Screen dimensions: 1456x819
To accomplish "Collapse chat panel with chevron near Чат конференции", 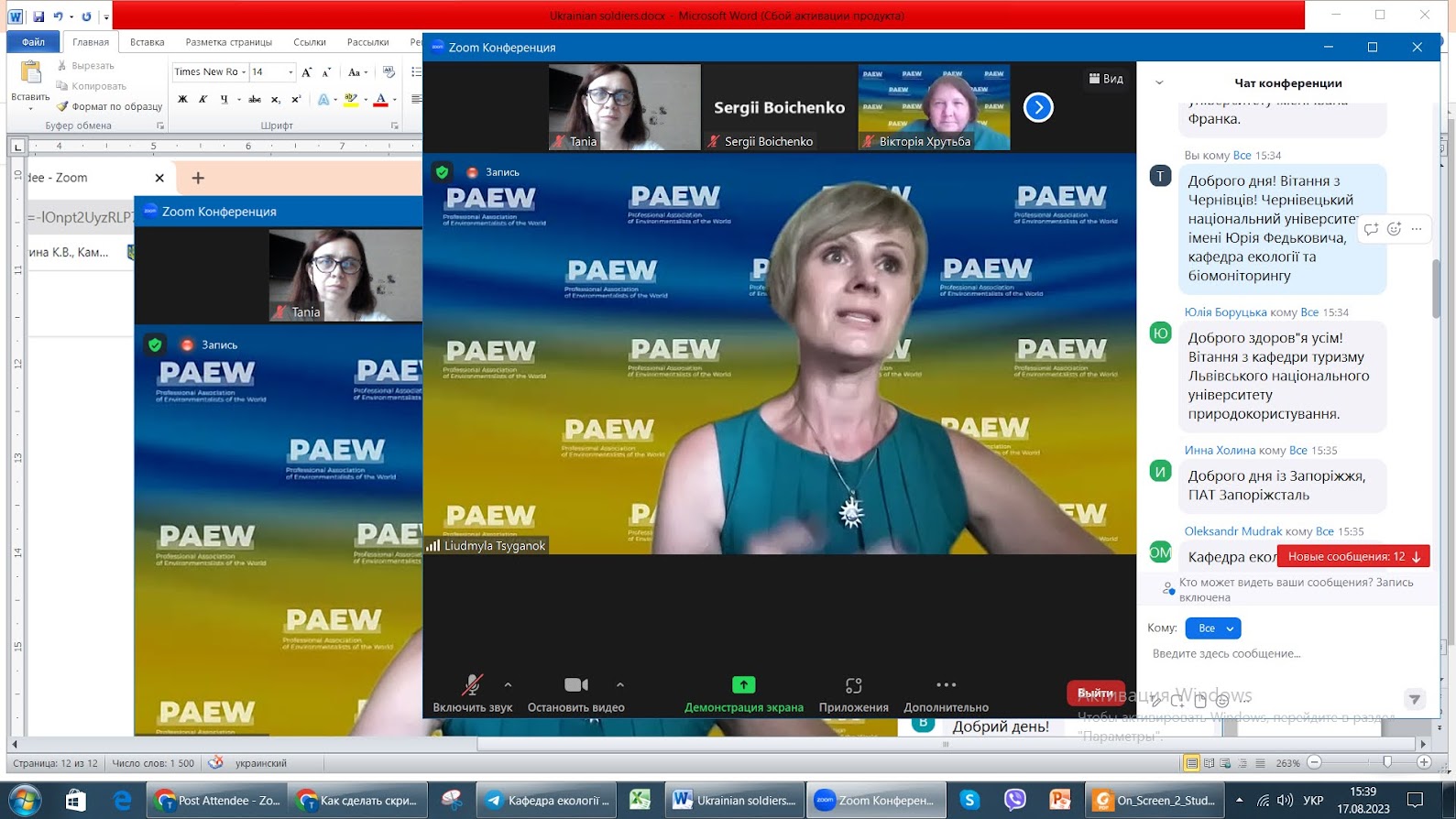I will click(1159, 82).
